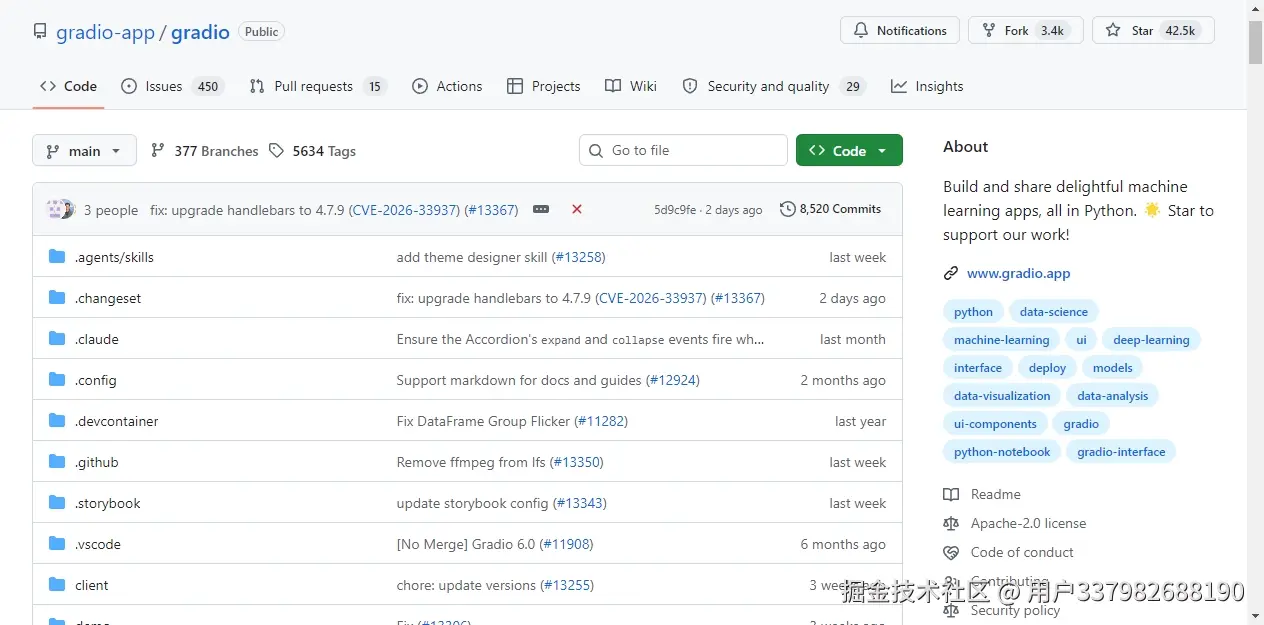
Task: Click the Go to file search field
Action: [683, 150]
